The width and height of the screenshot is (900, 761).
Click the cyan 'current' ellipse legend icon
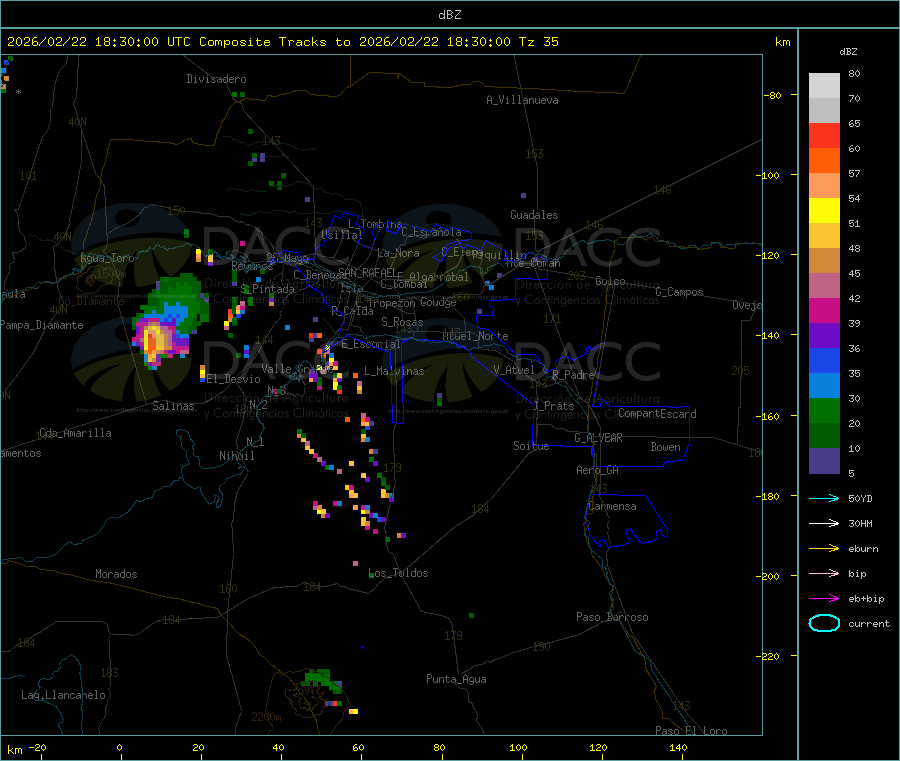pos(824,623)
